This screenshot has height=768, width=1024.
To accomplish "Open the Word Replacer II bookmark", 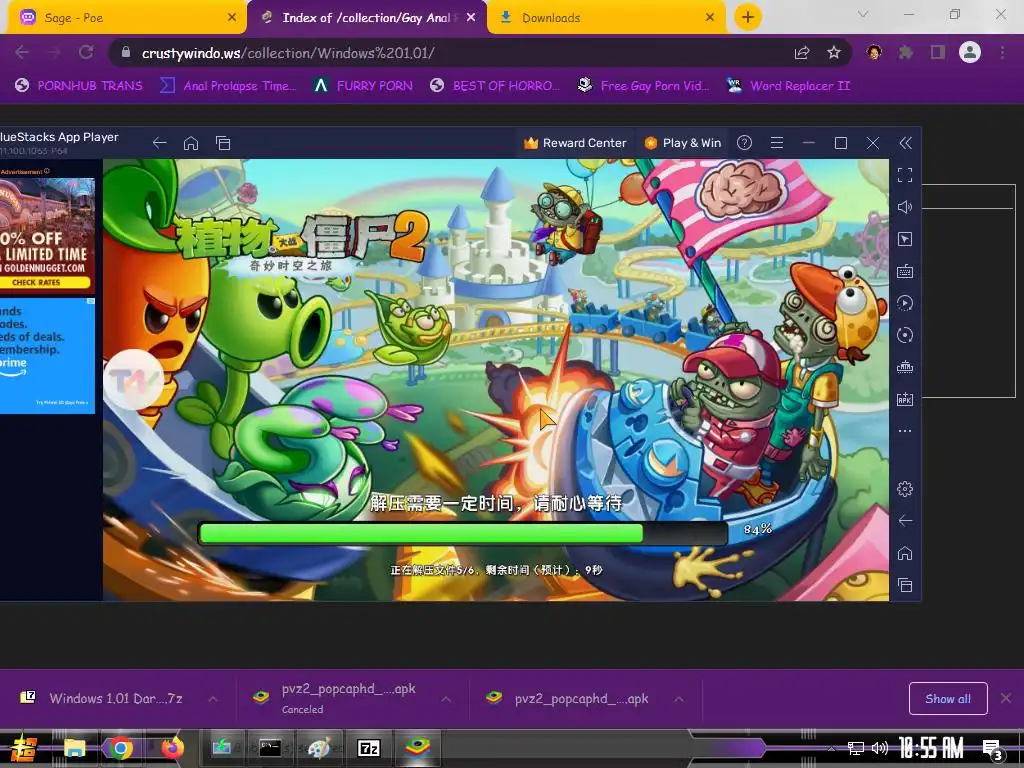I will click(789, 86).
